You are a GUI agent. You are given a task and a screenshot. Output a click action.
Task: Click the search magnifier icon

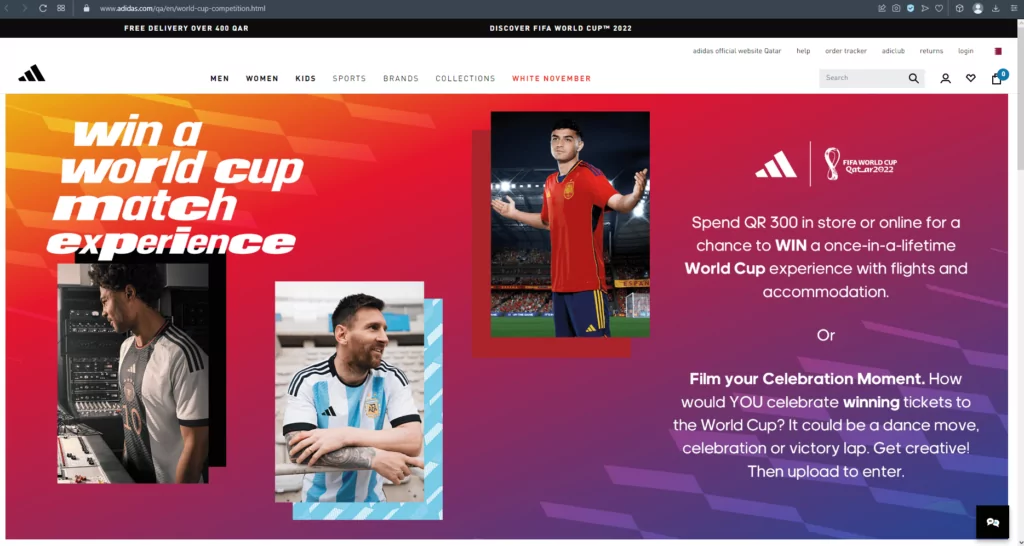coord(914,78)
